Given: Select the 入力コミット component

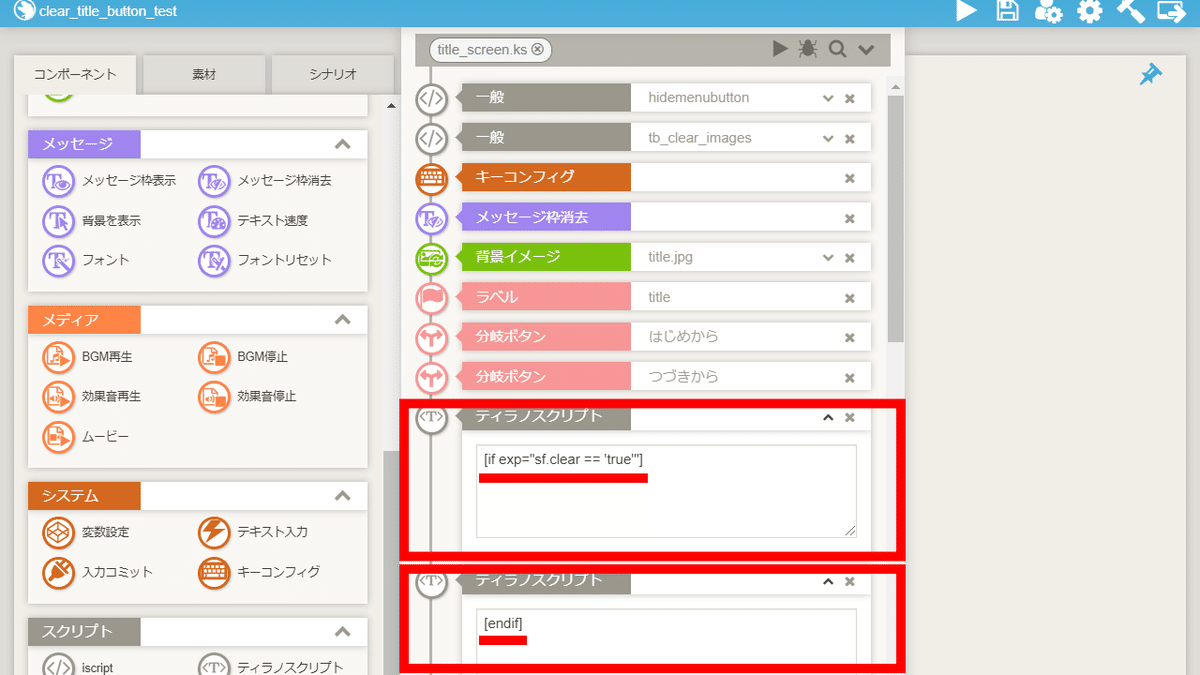Looking at the screenshot, I should (98, 572).
